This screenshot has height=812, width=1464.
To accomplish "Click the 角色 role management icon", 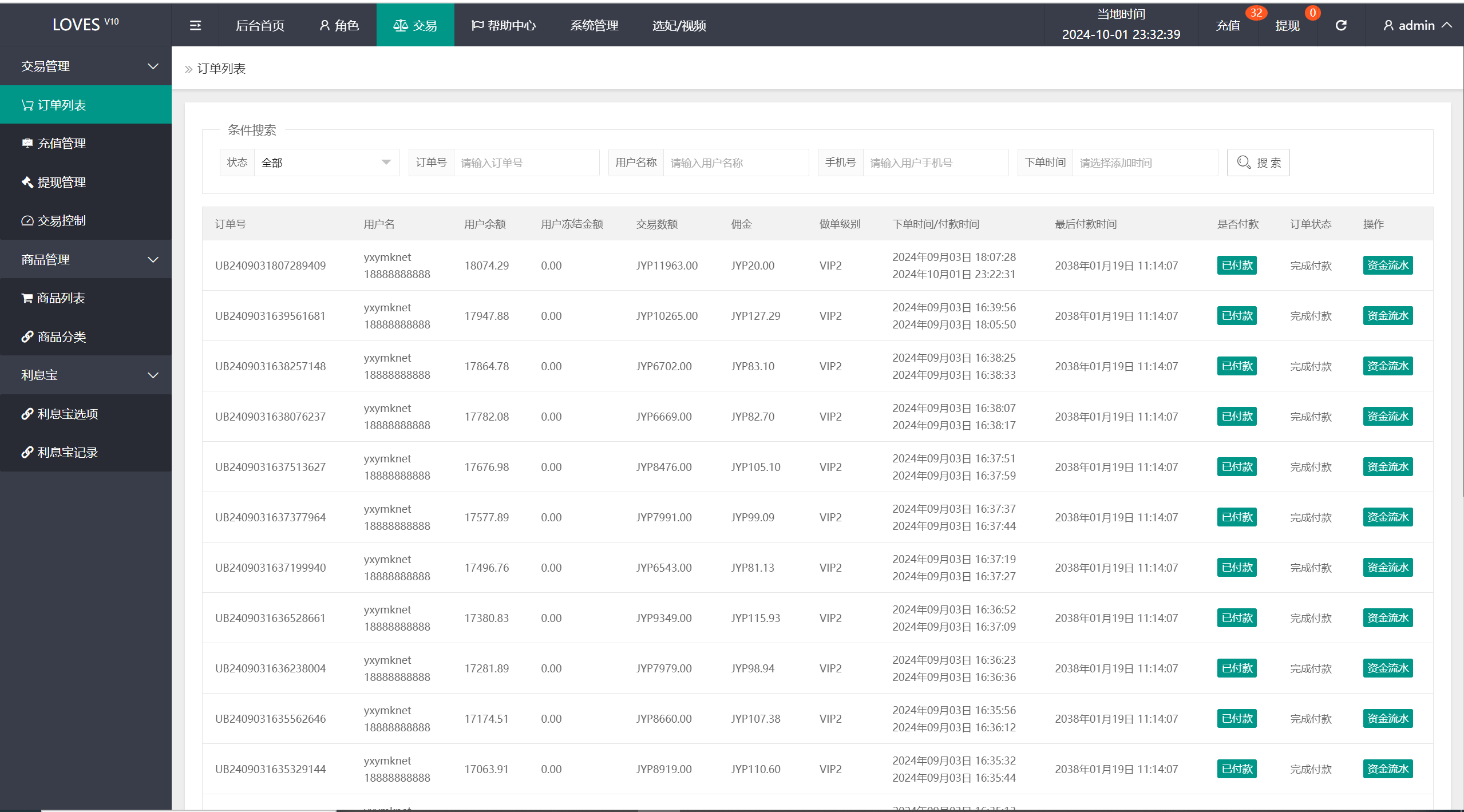I will pyautogui.click(x=323, y=25).
